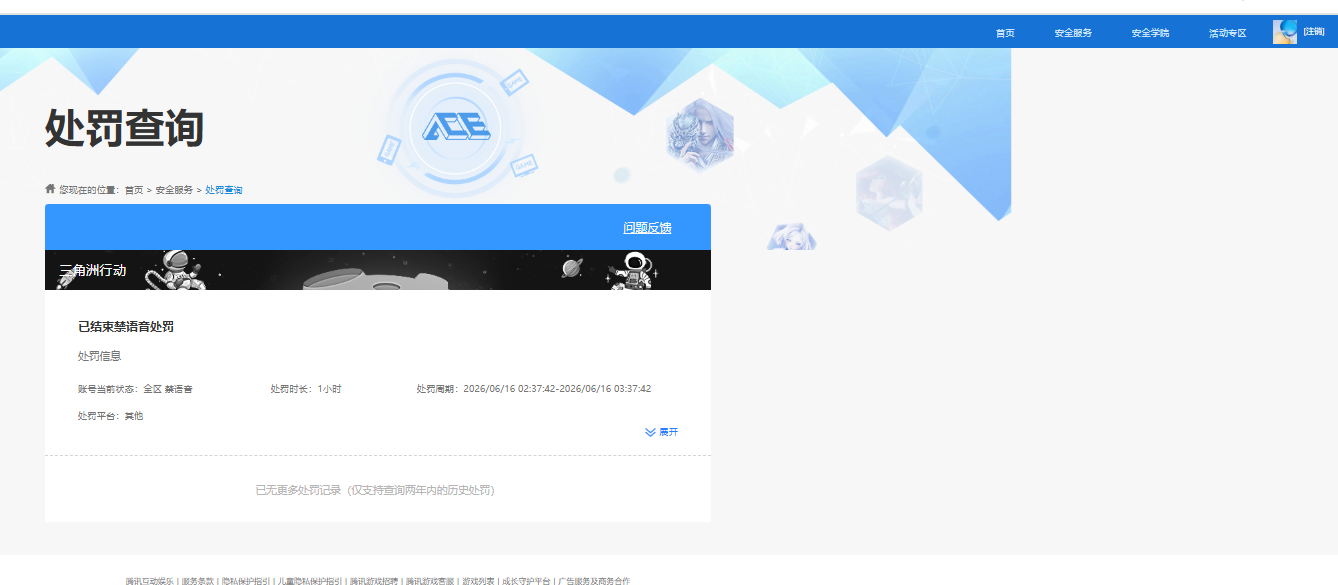The height and width of the screenshot is (585, 1338).
Task: Click the 三角洲行动 game banner
Action: (378, 270)
